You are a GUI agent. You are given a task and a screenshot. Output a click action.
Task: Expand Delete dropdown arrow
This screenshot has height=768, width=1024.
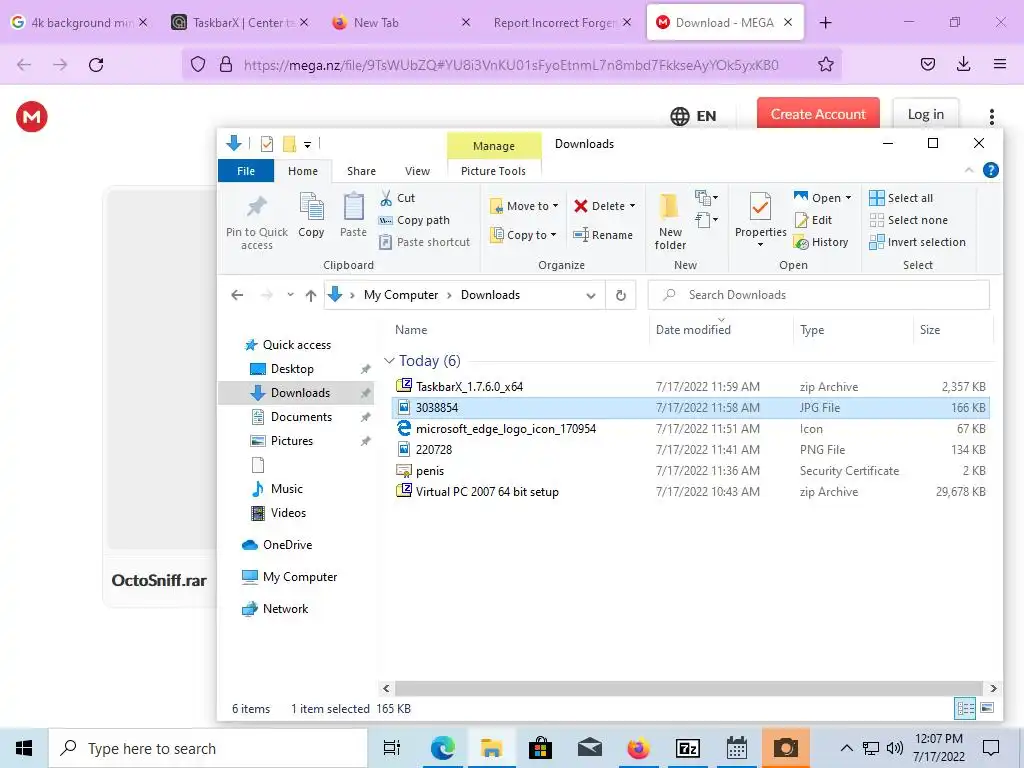coord(632,206)
